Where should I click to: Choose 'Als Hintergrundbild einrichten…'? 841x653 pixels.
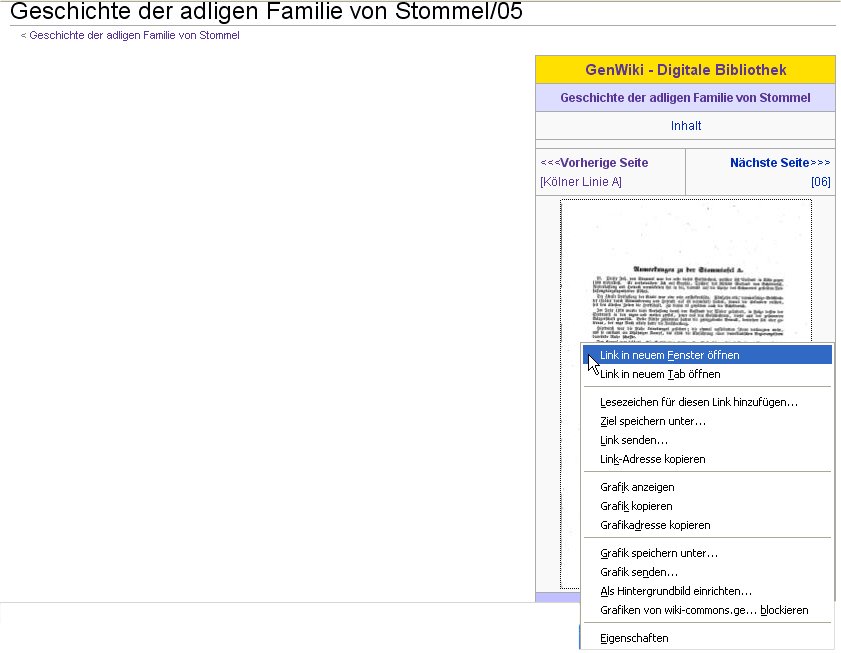676,591
